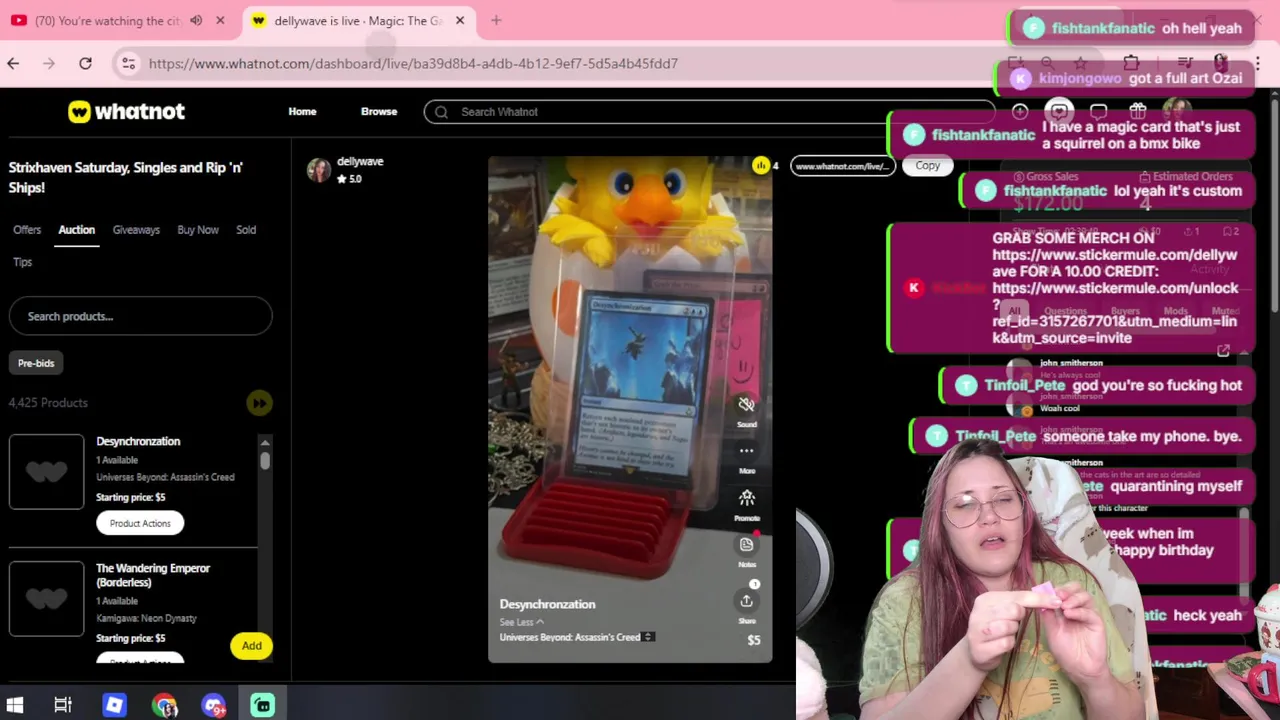Screen dimensions: 1280x720
Task: Copy the live stream link
Action: point(928,166)
